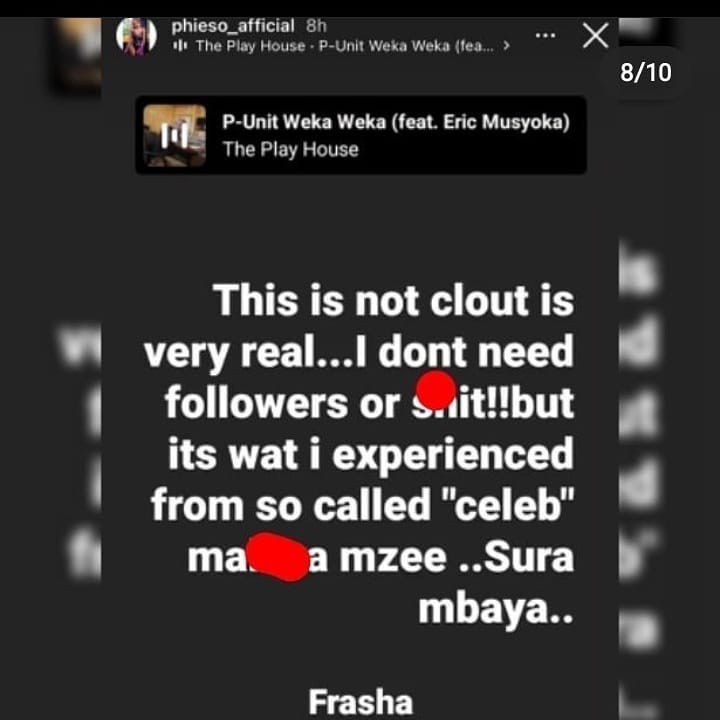
Task: Tap the P-Unit Weka Weka music sticker title
Action: pyautogui.click(x=396, y=122)
